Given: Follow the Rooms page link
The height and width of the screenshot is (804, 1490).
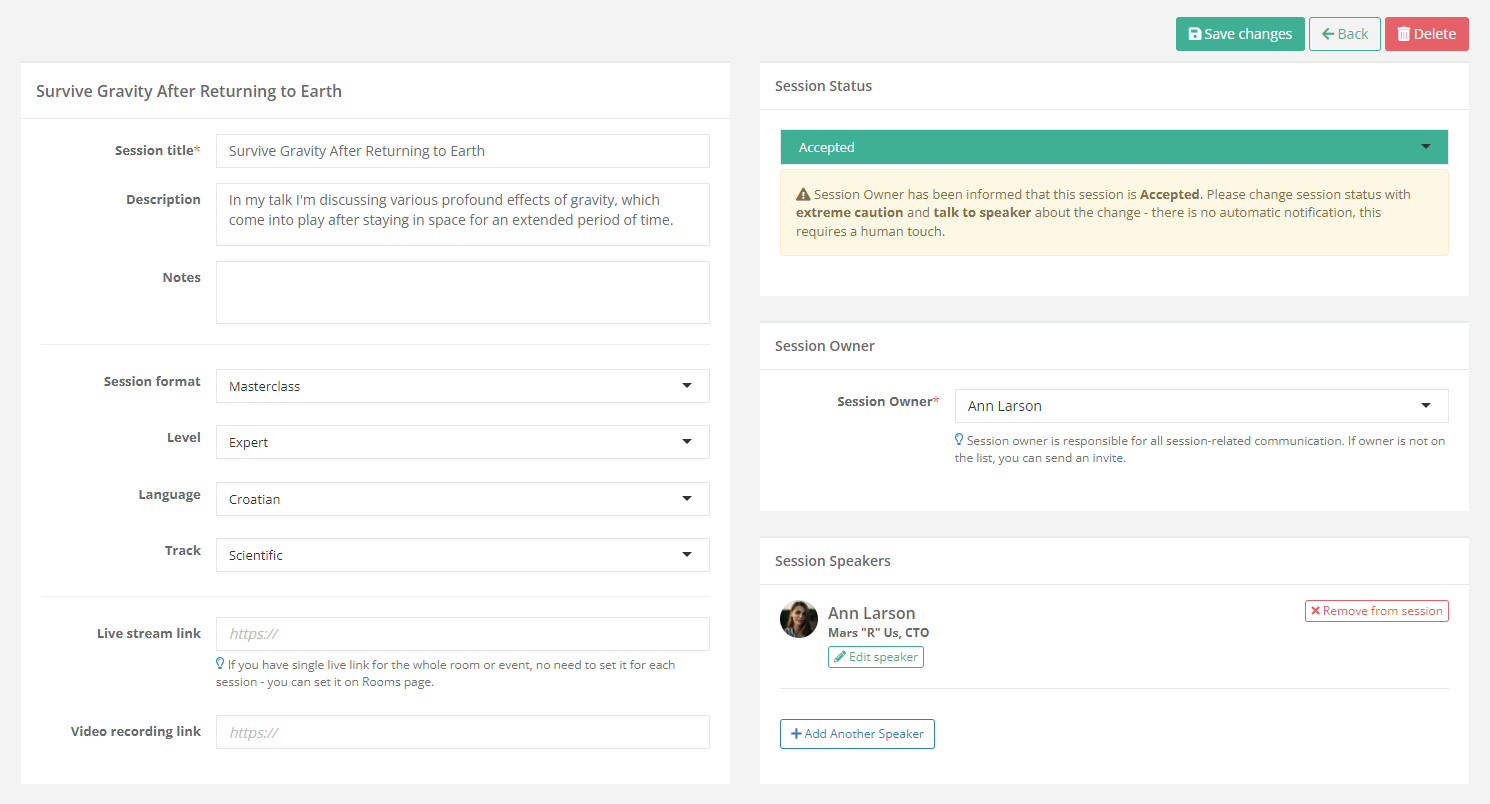Looking at the screenshot, I should 381,682.
